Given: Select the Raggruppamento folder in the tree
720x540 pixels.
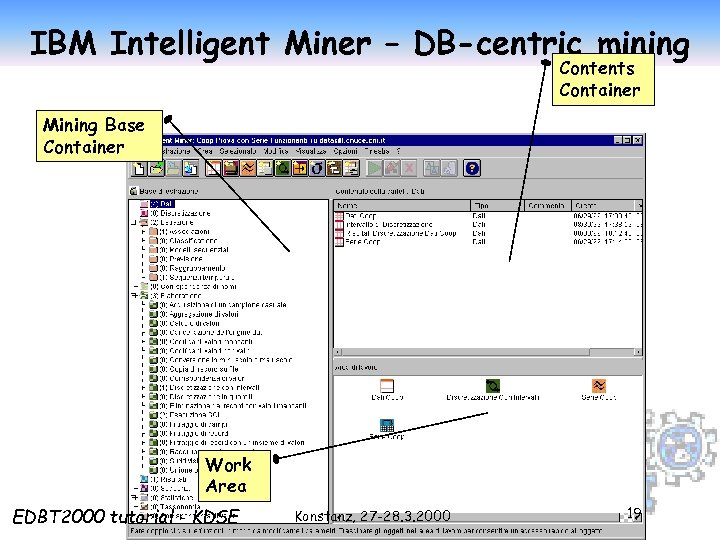Looking at the screenshot, I should tap(192, 268).
